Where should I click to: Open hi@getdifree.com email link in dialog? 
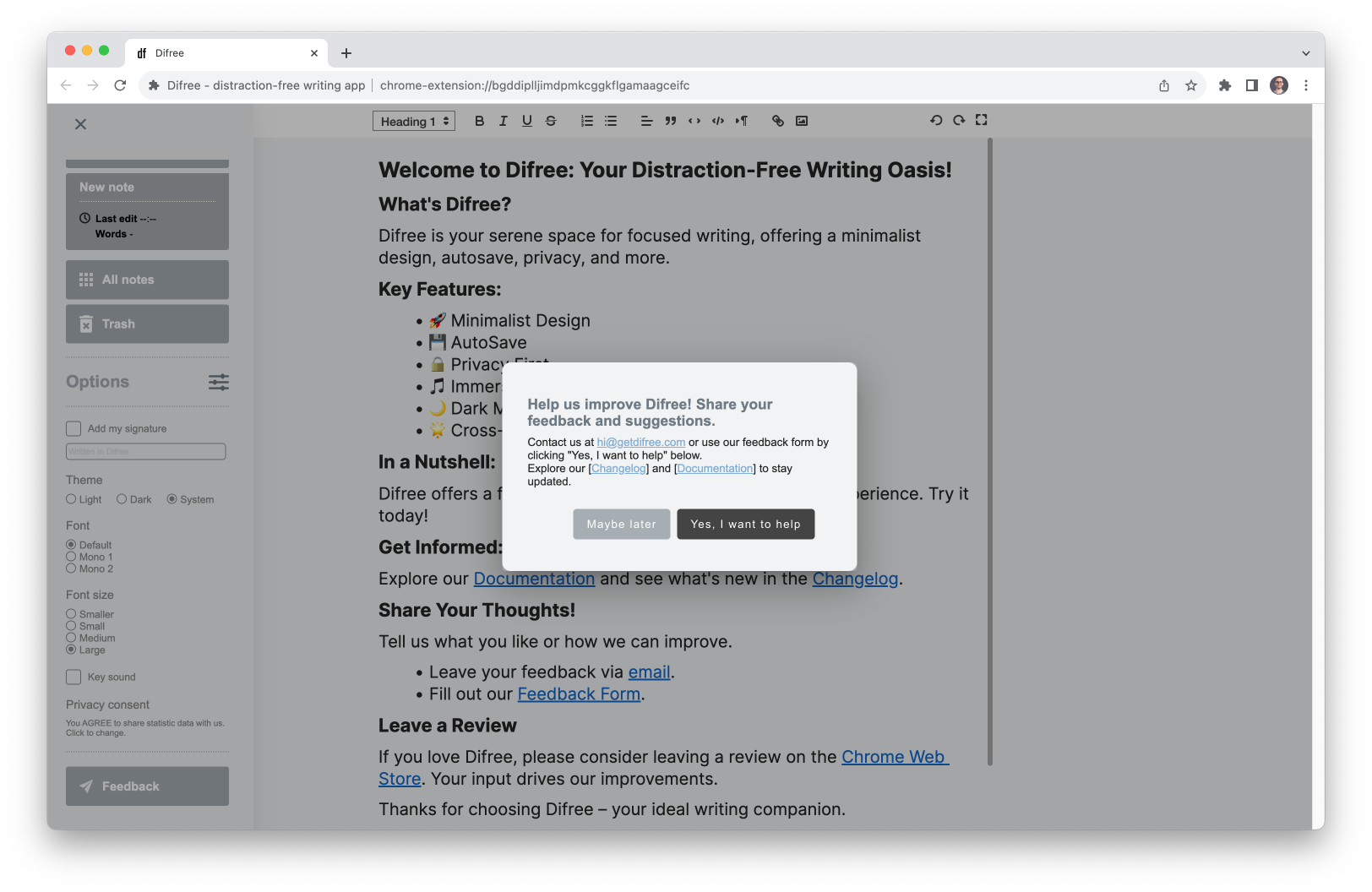(x=641, y=443)
